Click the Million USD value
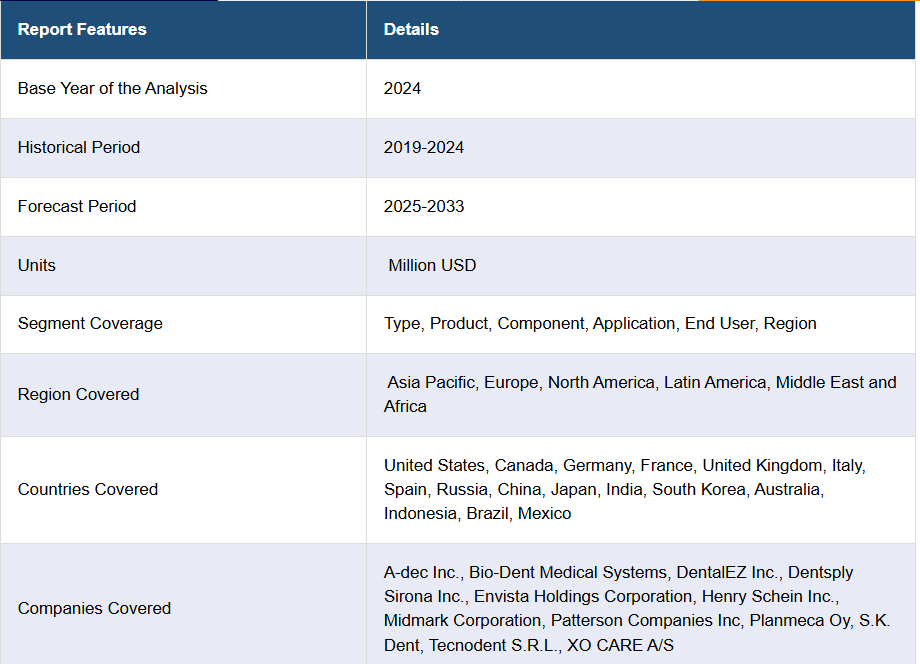The width and height of the screenshot is (920, 664). click(x=432, y=265)
